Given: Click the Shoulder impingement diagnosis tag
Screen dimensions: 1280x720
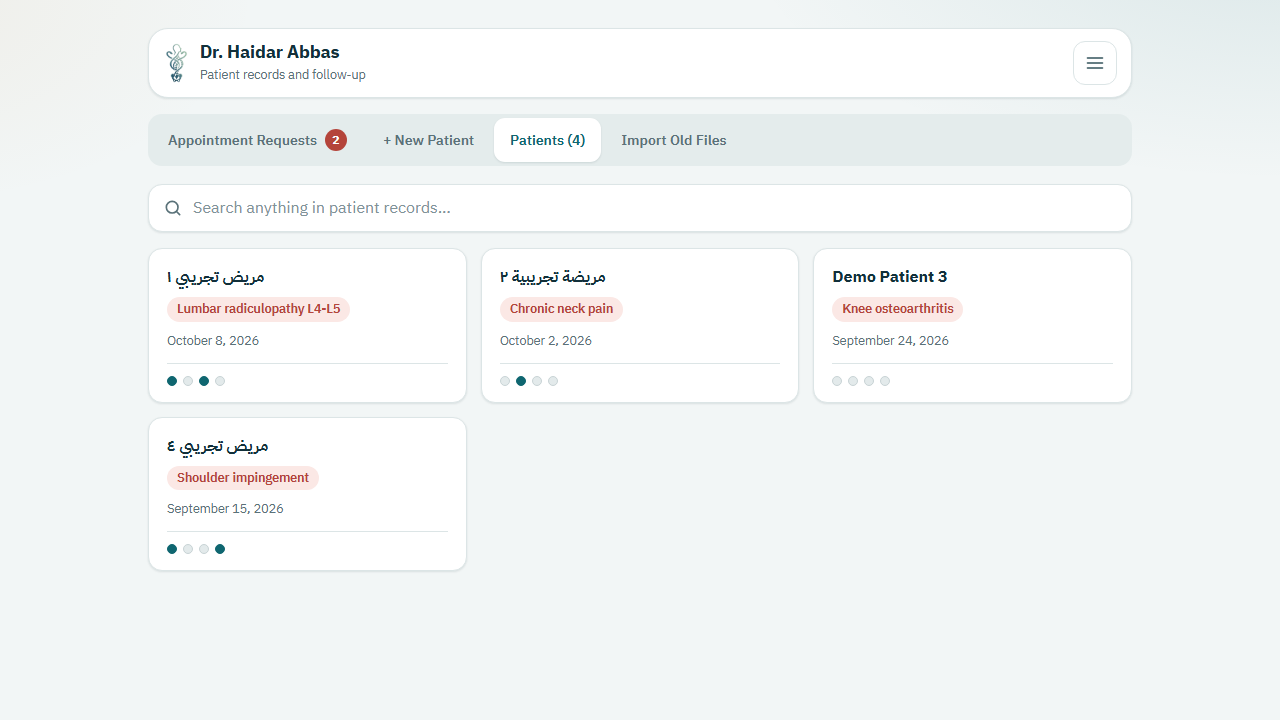Looking at the screenshot, I should click(243, 478).
